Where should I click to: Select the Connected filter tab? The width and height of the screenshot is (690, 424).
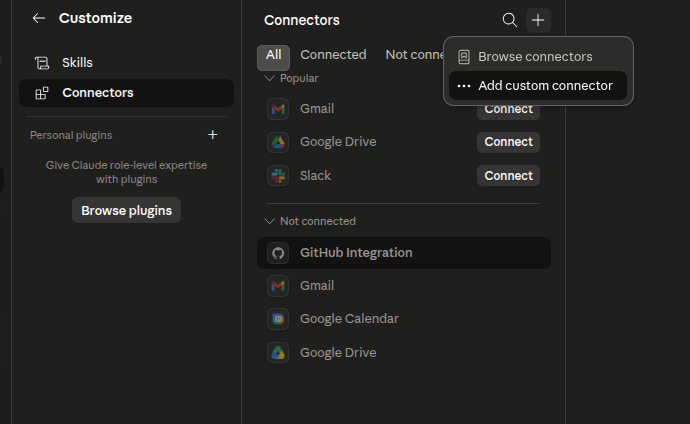[333, 55]
